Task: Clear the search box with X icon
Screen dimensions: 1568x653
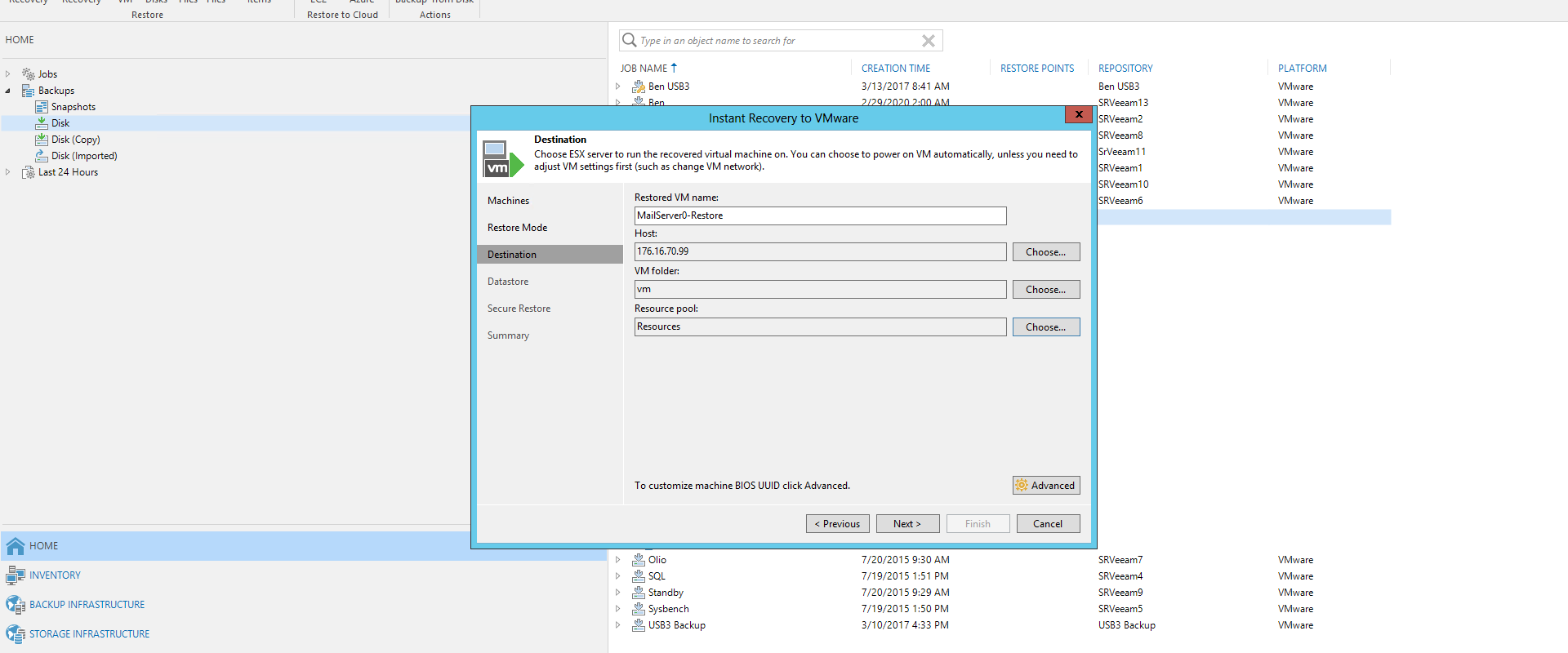Action: click(x=929, y=41)
